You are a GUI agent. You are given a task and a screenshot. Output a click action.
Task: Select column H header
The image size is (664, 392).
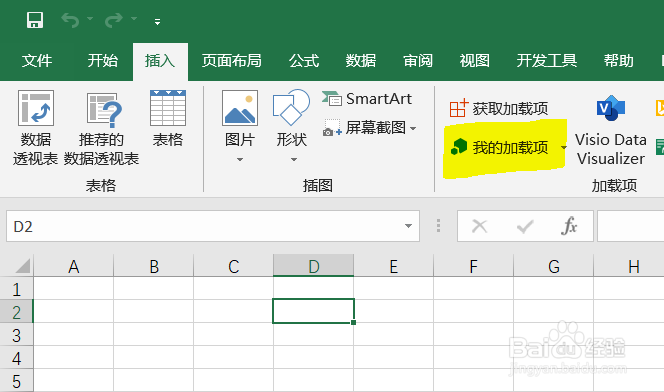tap(629, 266)
